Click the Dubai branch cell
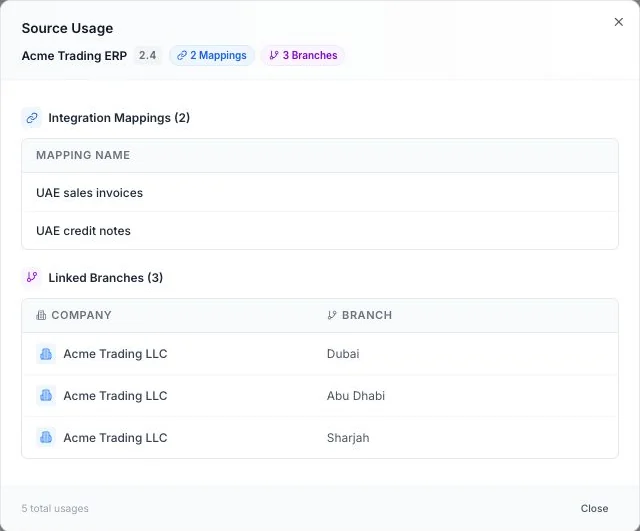Viewport: 640px width, 531px height. click(x=343, y=354)
